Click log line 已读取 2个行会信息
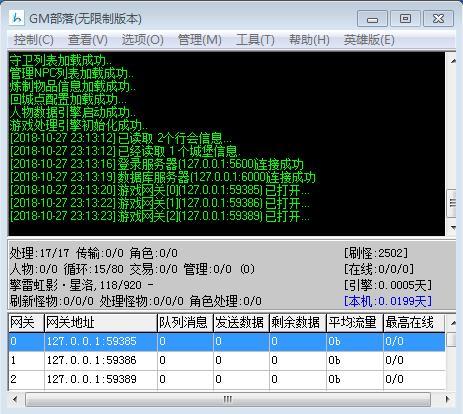The width and height of the screenshot is (463, 414). pyautogui.click(x=120, y=138)
